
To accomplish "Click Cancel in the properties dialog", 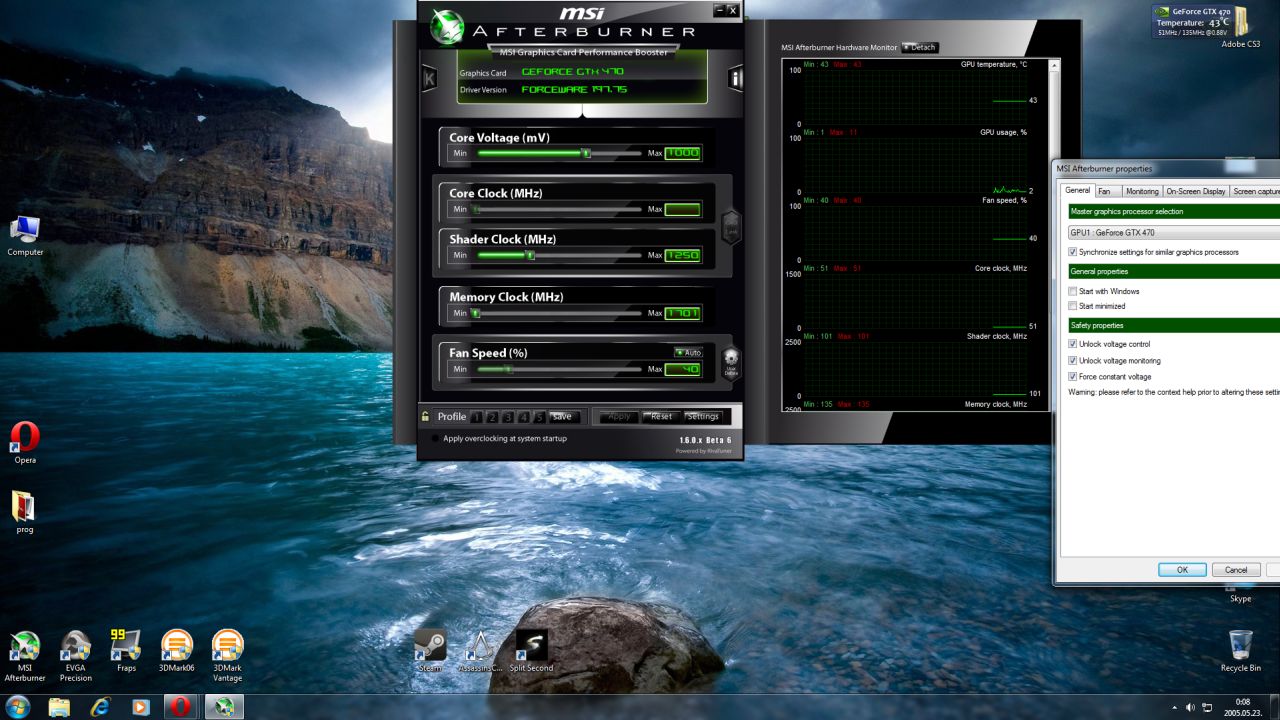I will point(1236,569).
